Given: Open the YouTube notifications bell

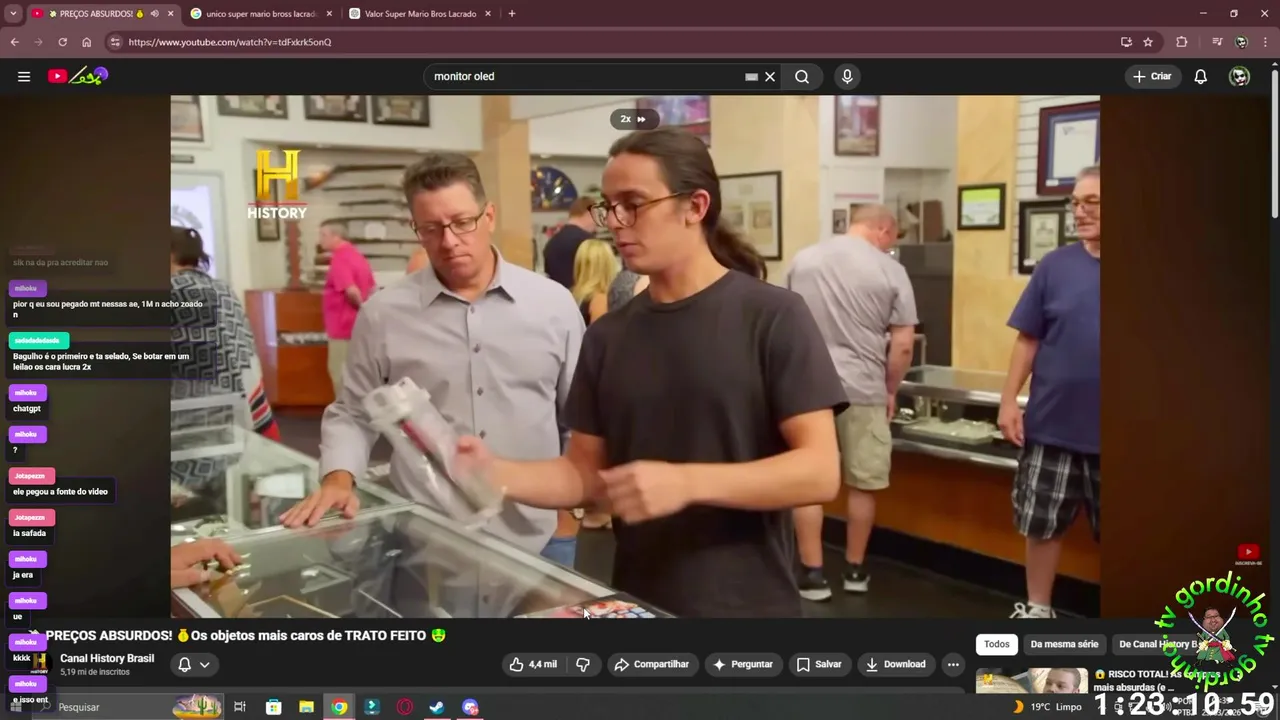Looking at the screenshot, I should coord(1201,76).
